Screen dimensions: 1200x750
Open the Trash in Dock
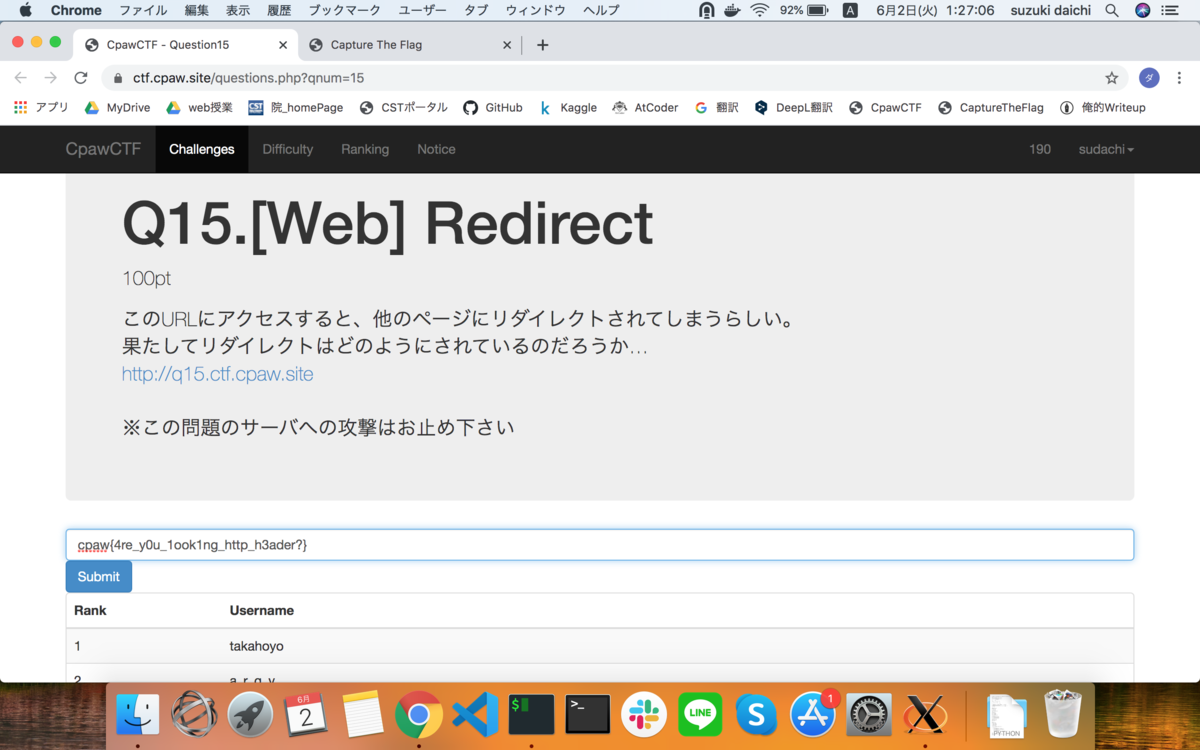point(1063,714)
